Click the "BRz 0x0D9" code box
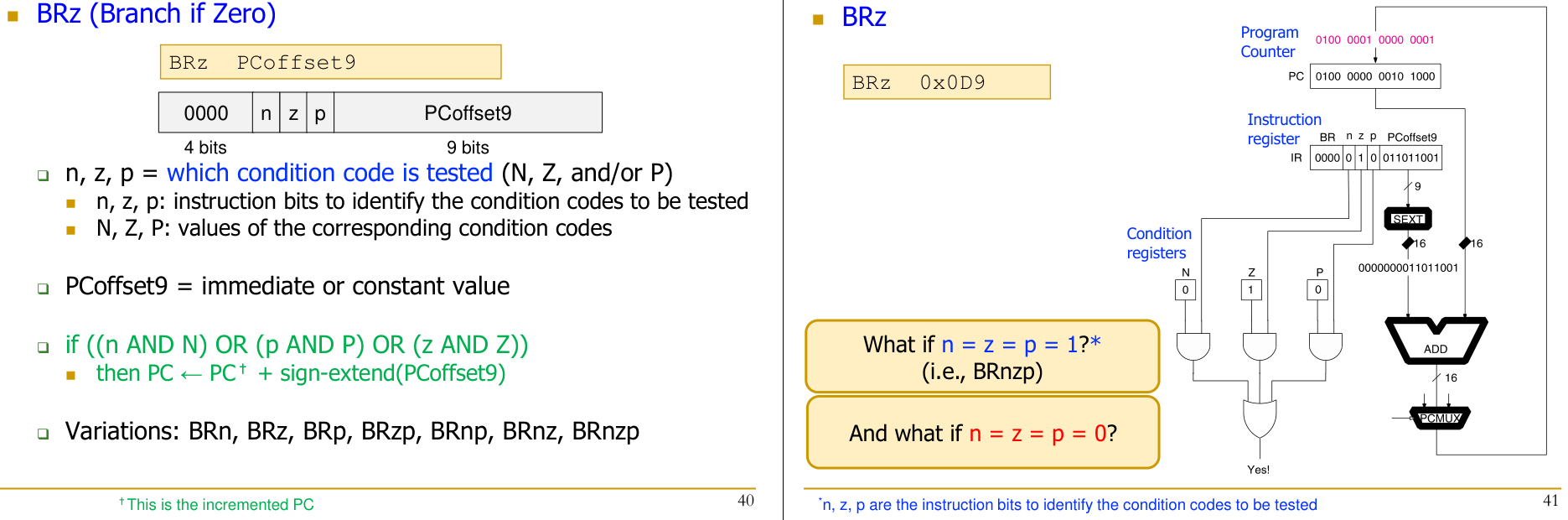This screenshot has width=1568, height=520. (946, 82)
